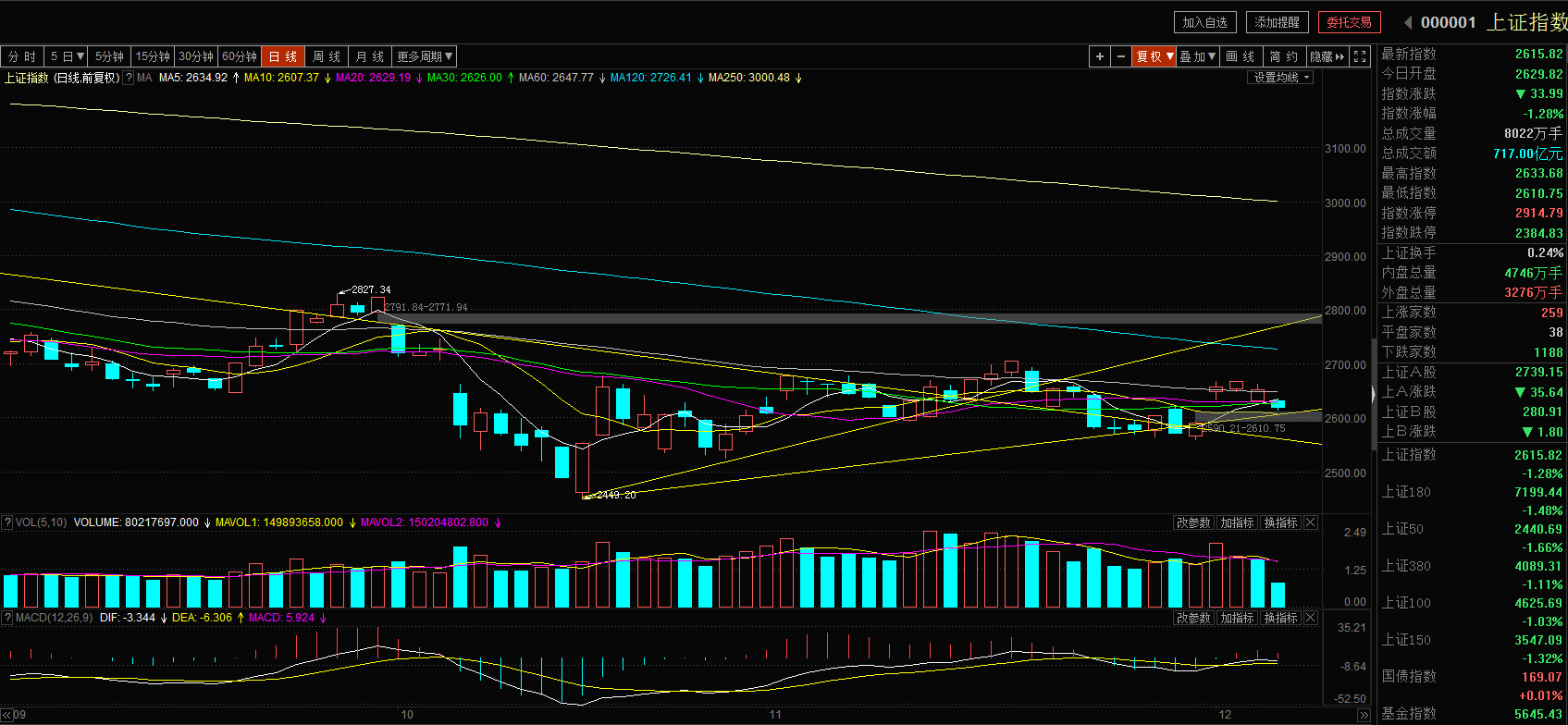Image resolution: width=1568 pixels, height=725 pixels.
Task: Close the VOL indicator panel
Action: [x=1310, y=523]
